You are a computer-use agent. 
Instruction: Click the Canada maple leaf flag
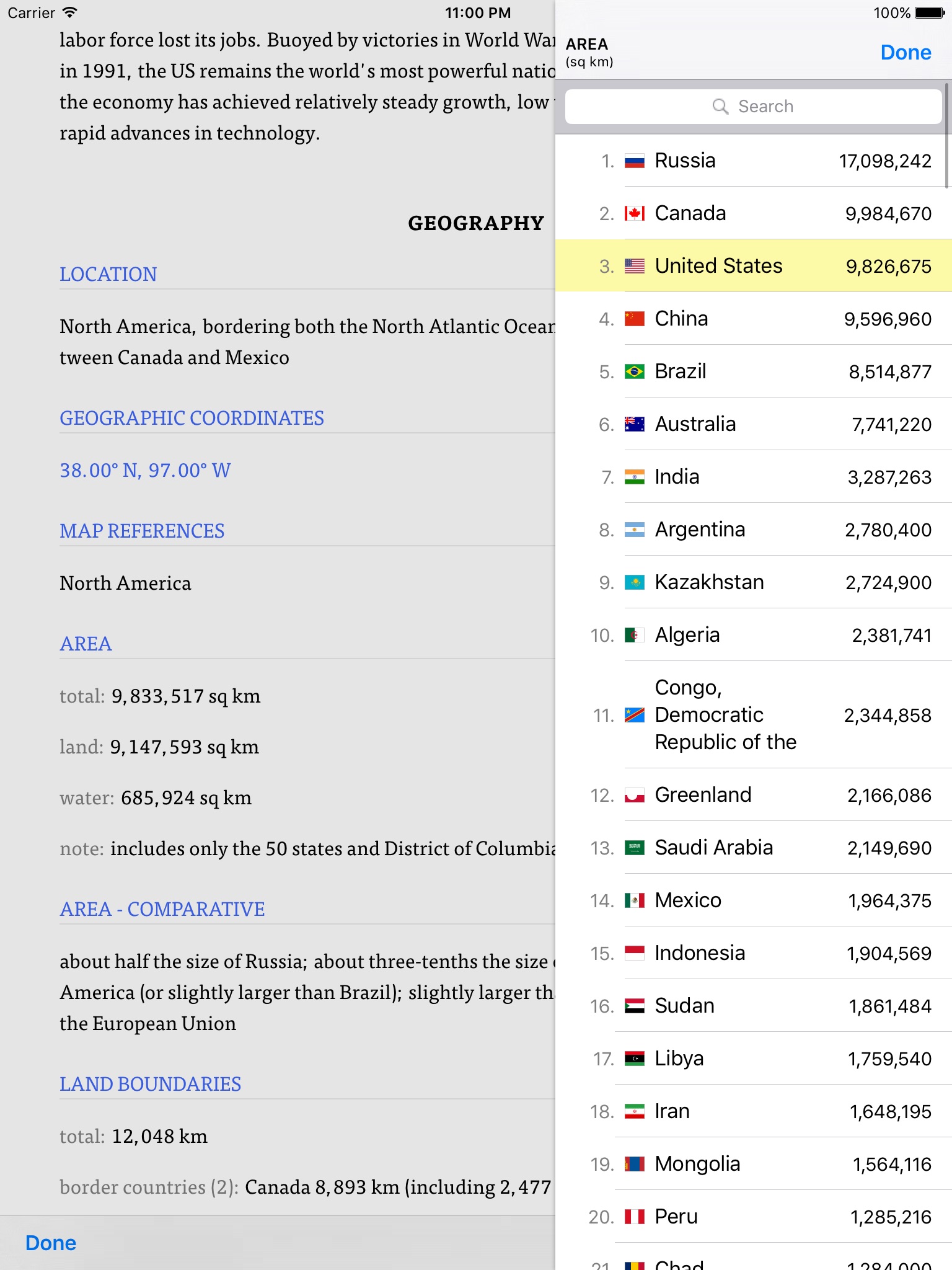coord(634,214)
